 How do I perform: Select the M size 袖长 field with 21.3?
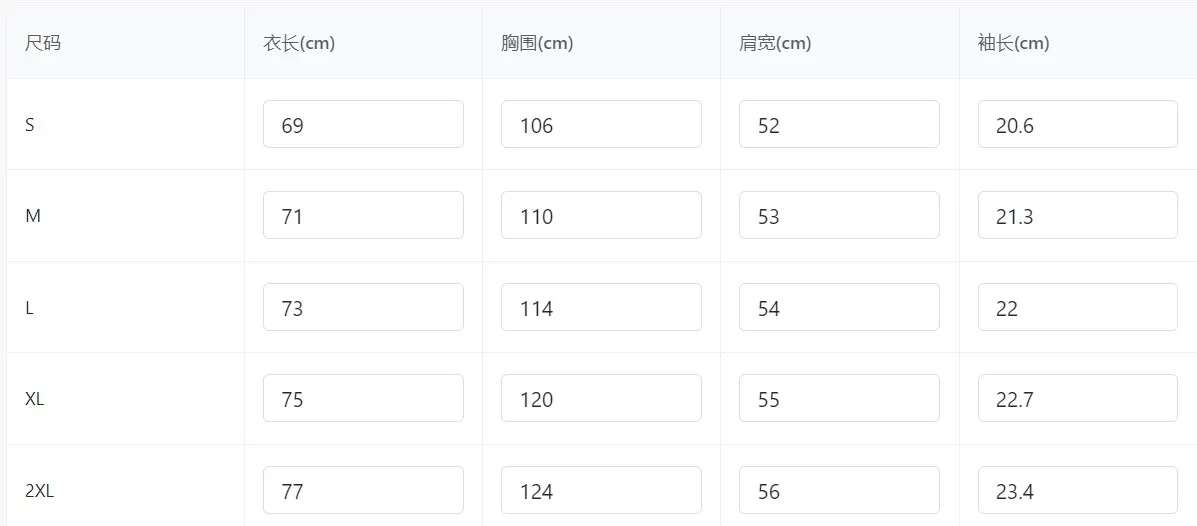coord(1077,216)
